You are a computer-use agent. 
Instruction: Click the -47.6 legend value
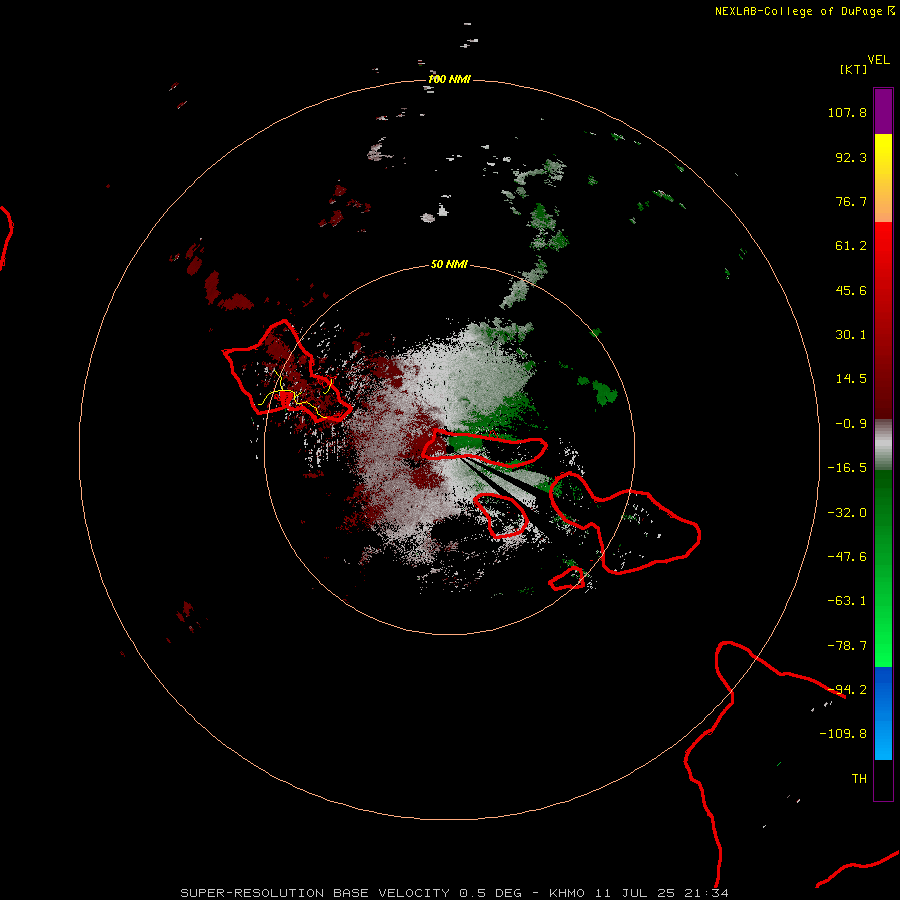point(847,557)
